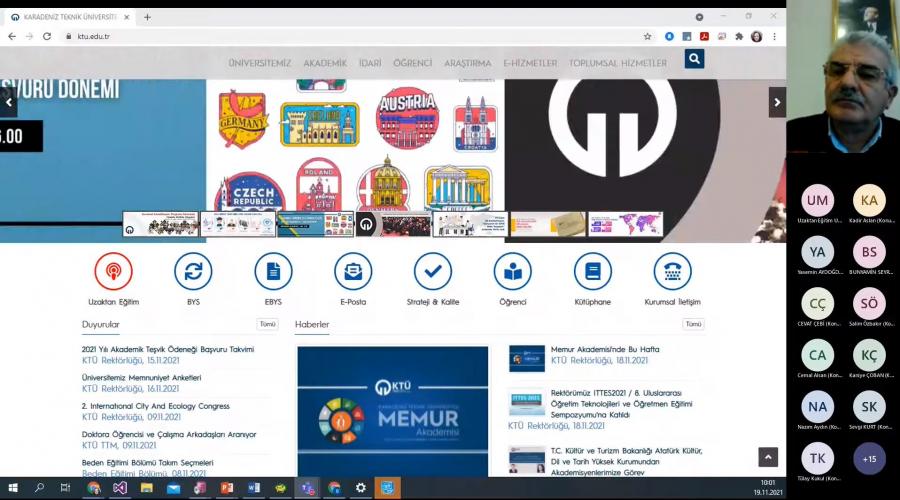Viewport: 900px width, 500px height.
Task: Click the site search magnifier button
Action: (x=694, y=59)
